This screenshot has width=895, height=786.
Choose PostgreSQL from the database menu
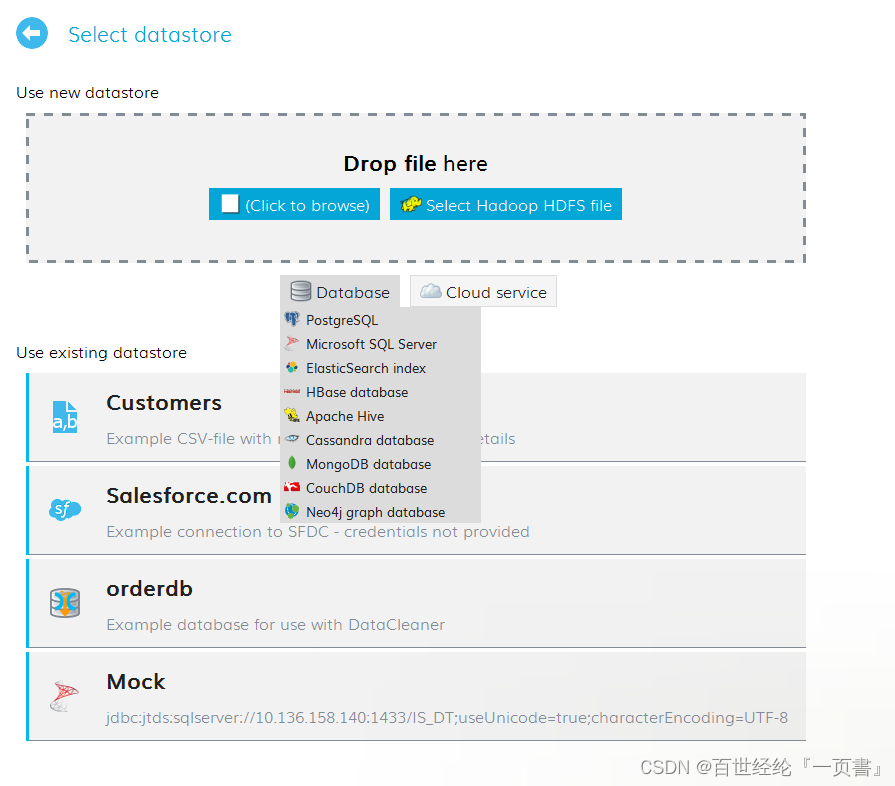[380, 320]
